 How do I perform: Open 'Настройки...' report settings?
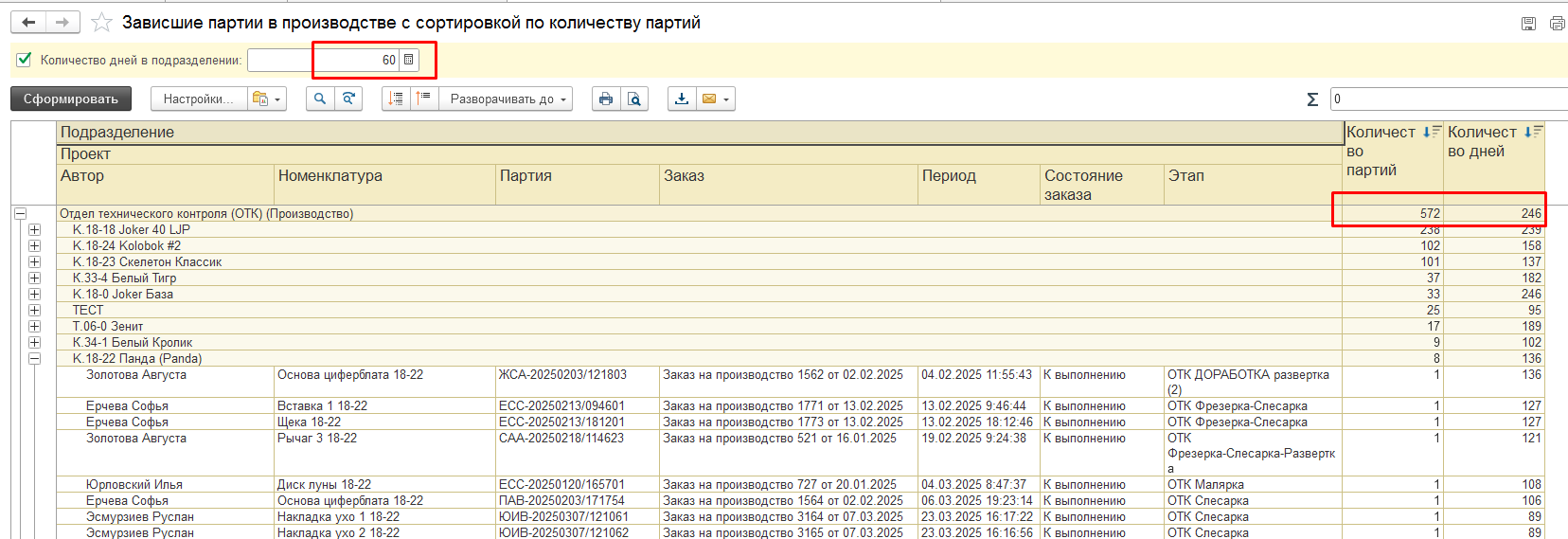click(198, 99)
